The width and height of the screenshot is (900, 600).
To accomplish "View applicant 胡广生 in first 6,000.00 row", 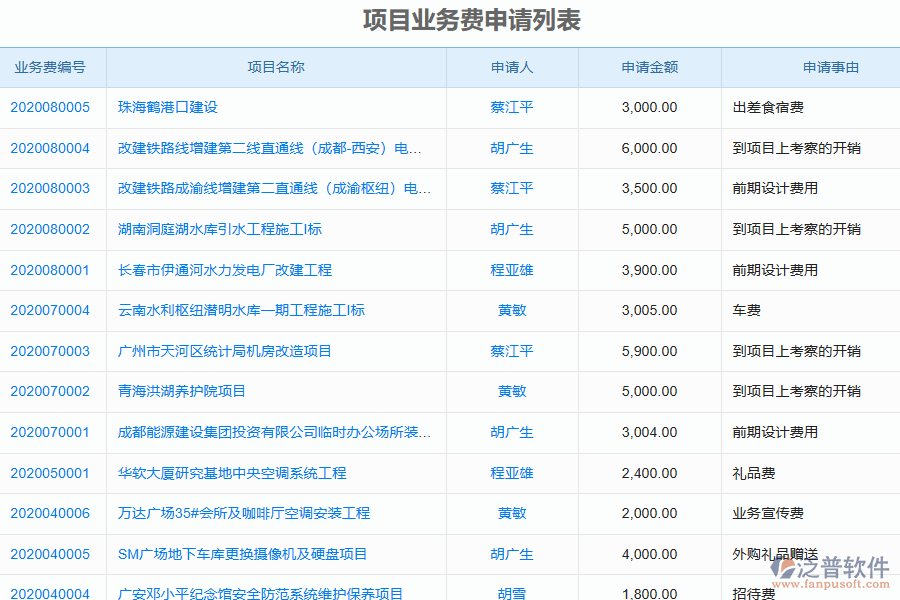I will coord(511,148).
